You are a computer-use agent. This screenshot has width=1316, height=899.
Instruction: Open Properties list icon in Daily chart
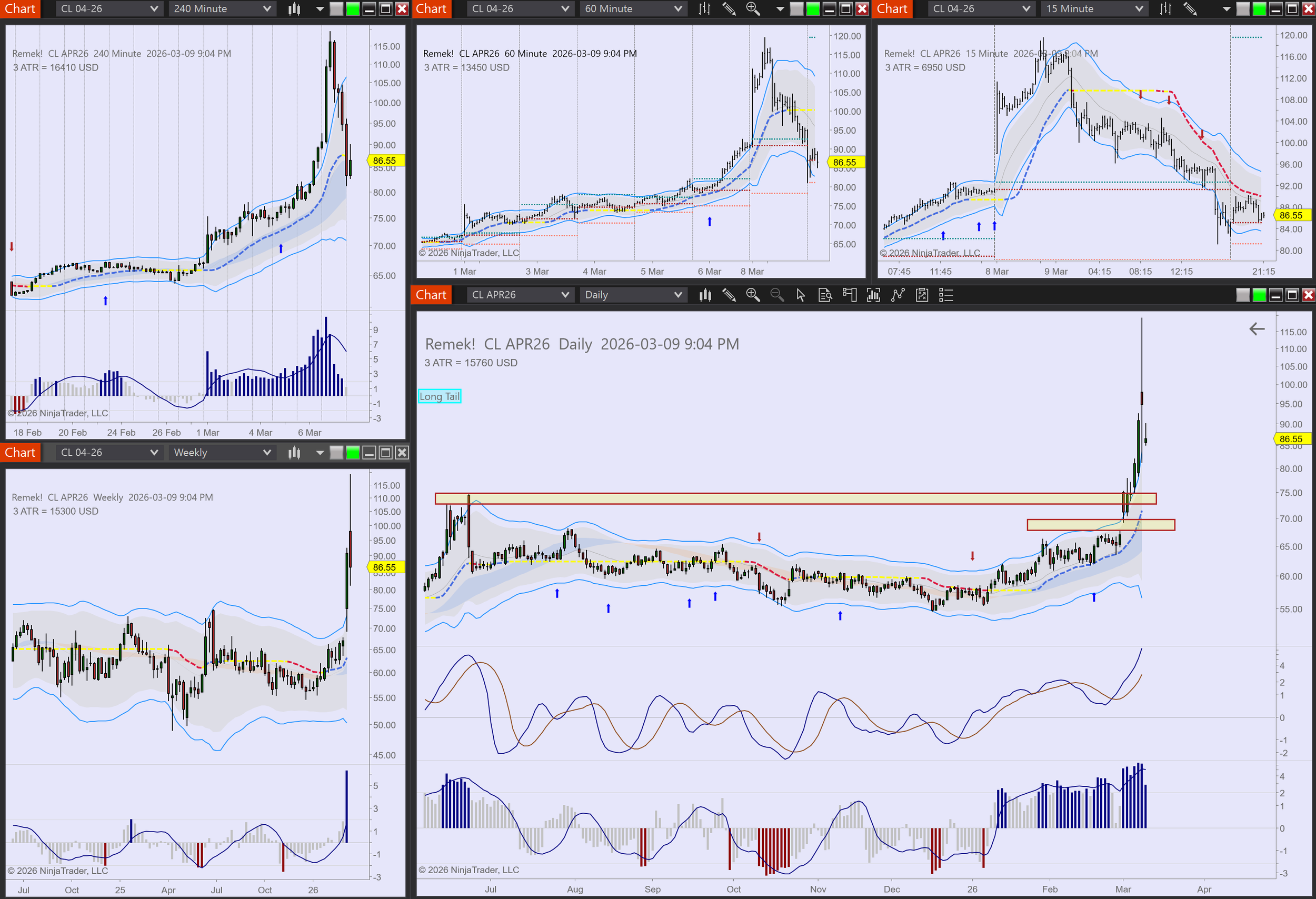pyautogui.click(x=946, y=295)
